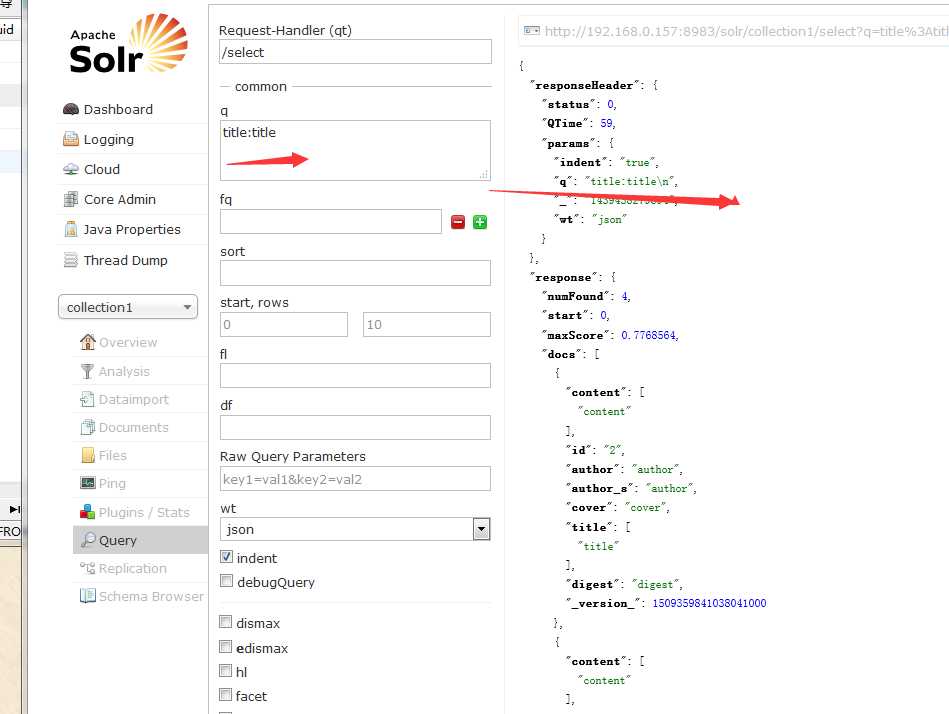Image resolution: width=949 pixels, height=714 pixels.
Task: Add an fq filter with green plus icon
Action: click(x=480, y=222)
